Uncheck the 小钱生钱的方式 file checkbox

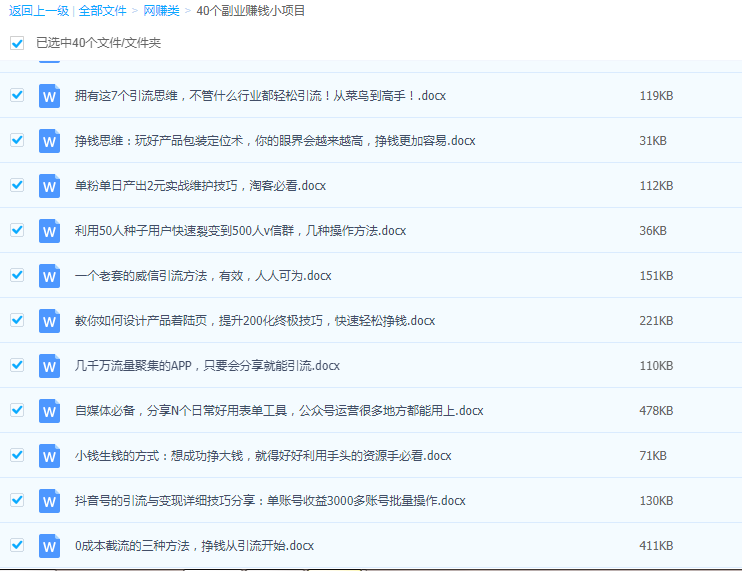pyautogui.click(x=17, y=455)
